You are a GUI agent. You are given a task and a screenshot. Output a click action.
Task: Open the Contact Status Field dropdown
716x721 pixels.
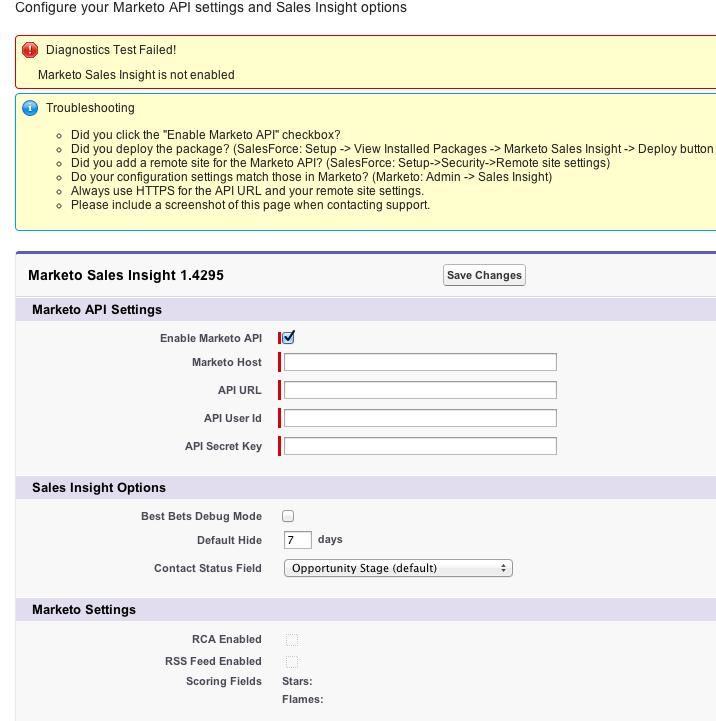click(398, 568)
